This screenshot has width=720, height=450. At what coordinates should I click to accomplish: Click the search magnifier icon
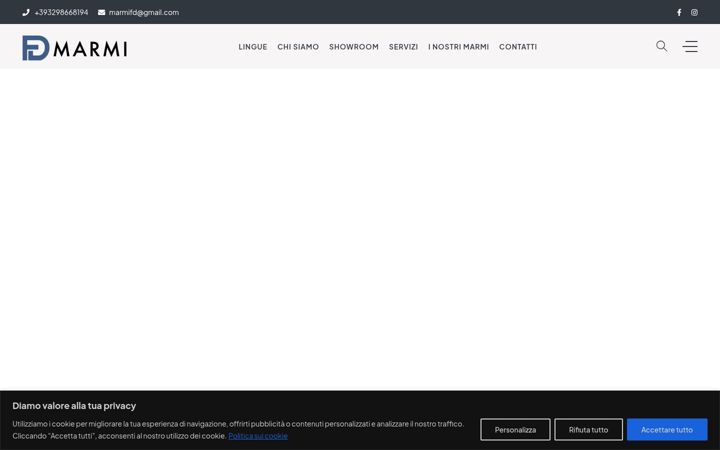(662, 46)
